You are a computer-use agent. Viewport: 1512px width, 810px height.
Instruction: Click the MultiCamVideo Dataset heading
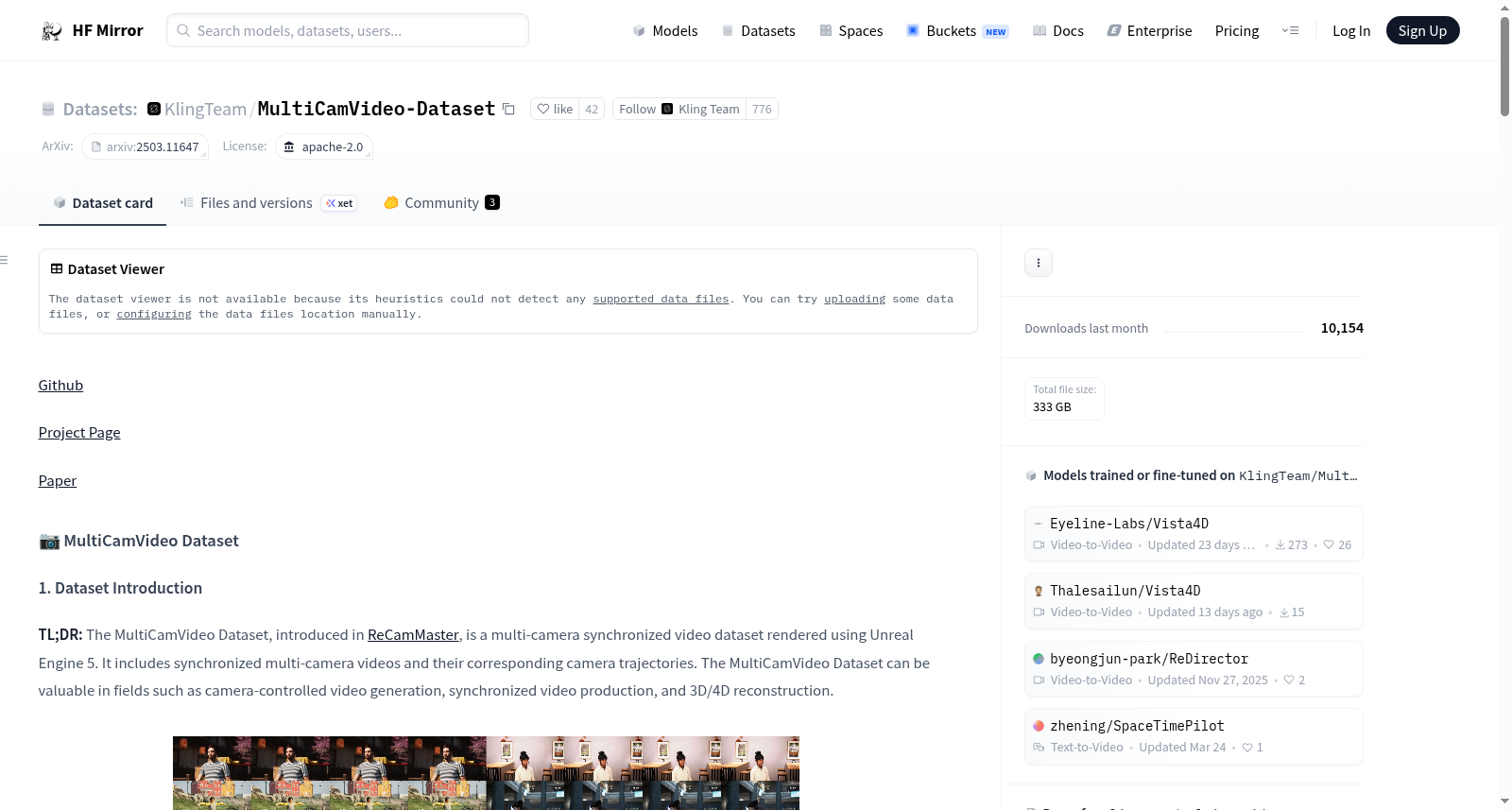click(x=139, y=541)
